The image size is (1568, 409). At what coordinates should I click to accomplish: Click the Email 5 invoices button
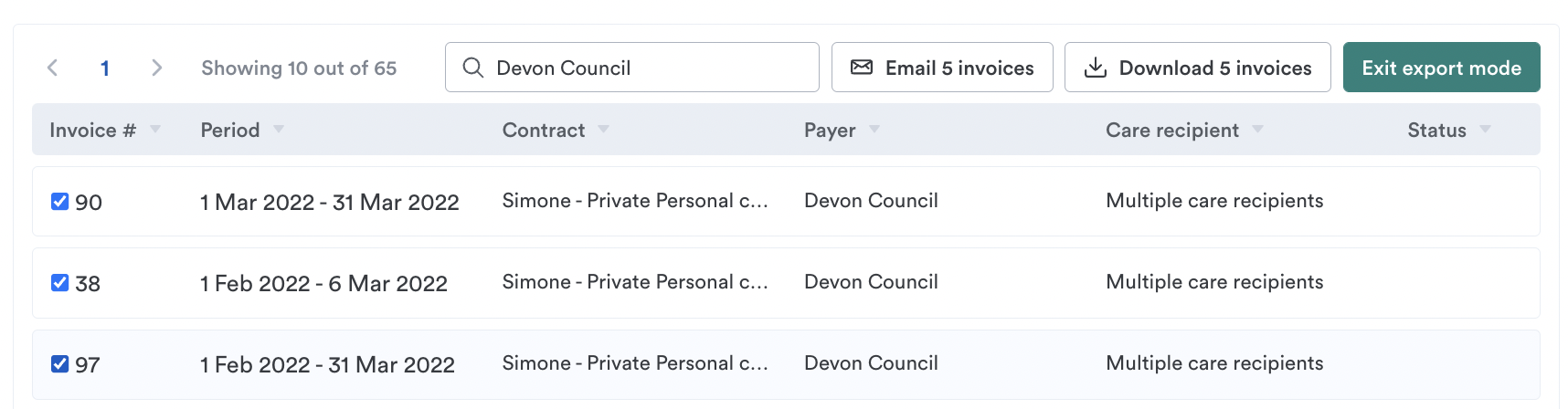[x=942, y=68]
